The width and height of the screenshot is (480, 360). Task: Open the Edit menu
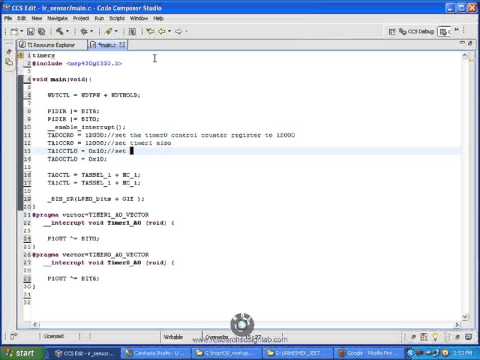click(22, 18)
